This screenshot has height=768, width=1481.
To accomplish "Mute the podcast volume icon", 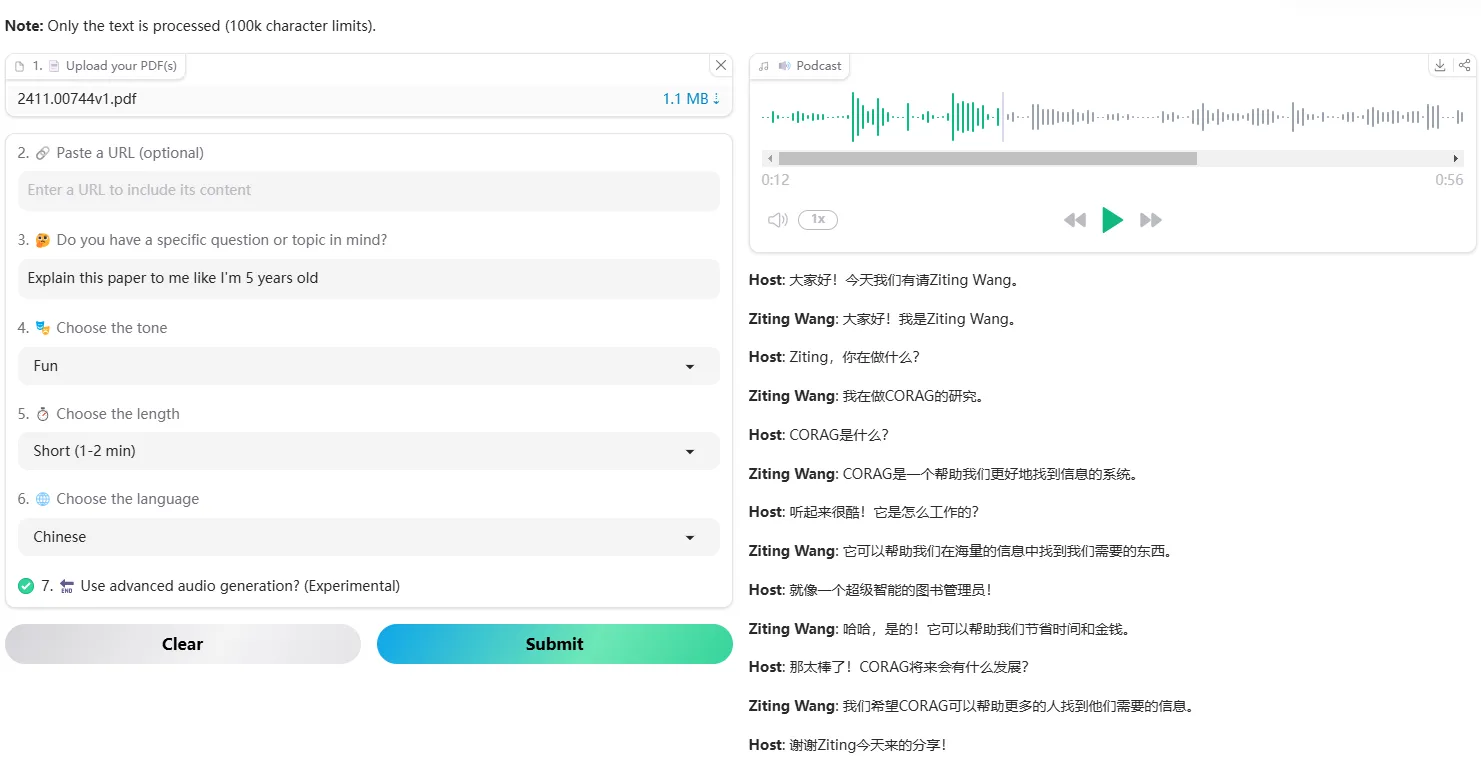I will [777, 220].
